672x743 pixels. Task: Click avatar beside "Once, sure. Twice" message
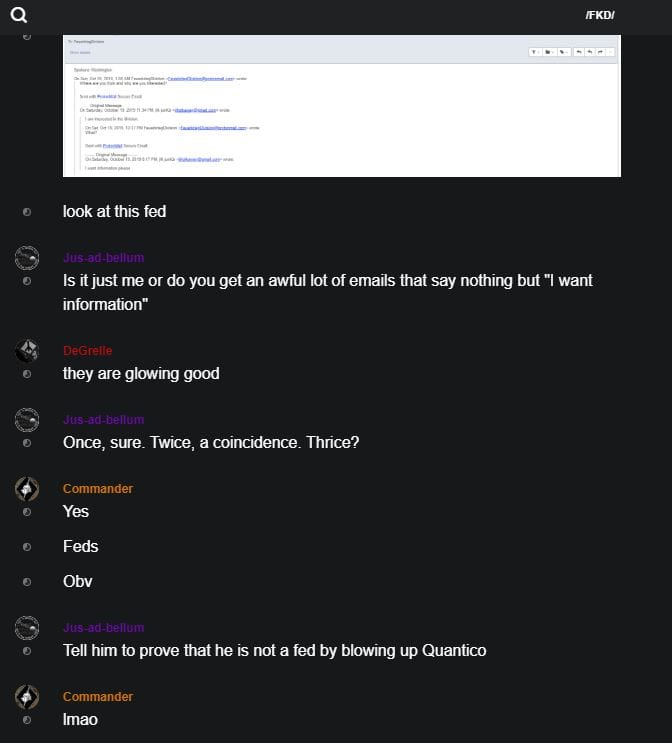point(27,420)
